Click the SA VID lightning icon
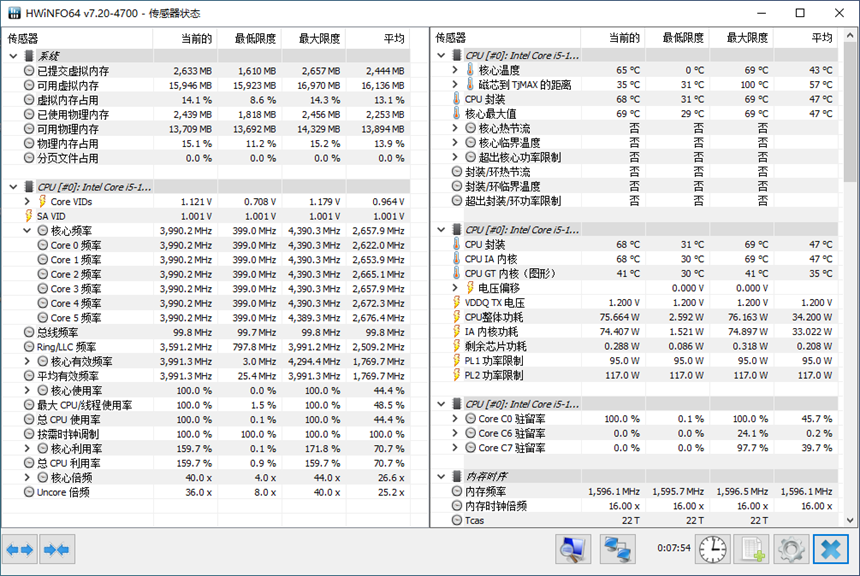The width and height of the screenshot is (860, 576). point(29,216)
